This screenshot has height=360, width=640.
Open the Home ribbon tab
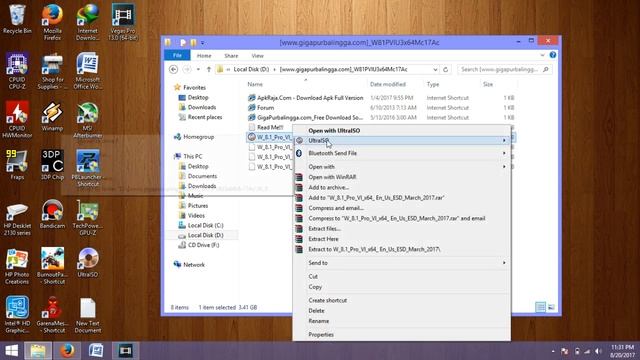[204, 56]
